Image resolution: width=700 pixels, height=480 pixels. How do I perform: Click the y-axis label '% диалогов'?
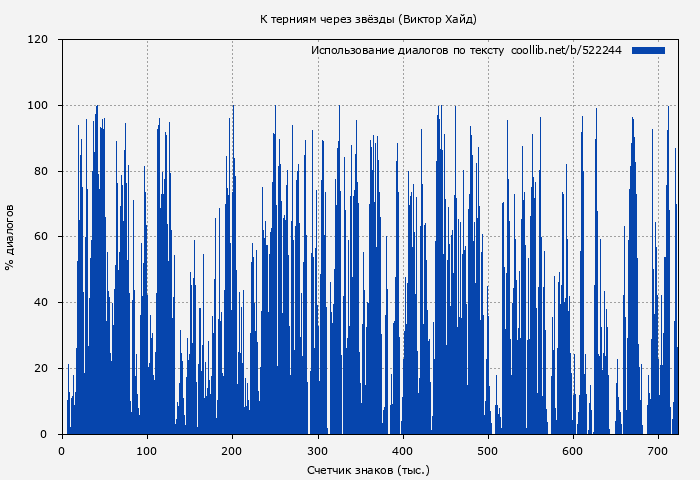(10, 237)
